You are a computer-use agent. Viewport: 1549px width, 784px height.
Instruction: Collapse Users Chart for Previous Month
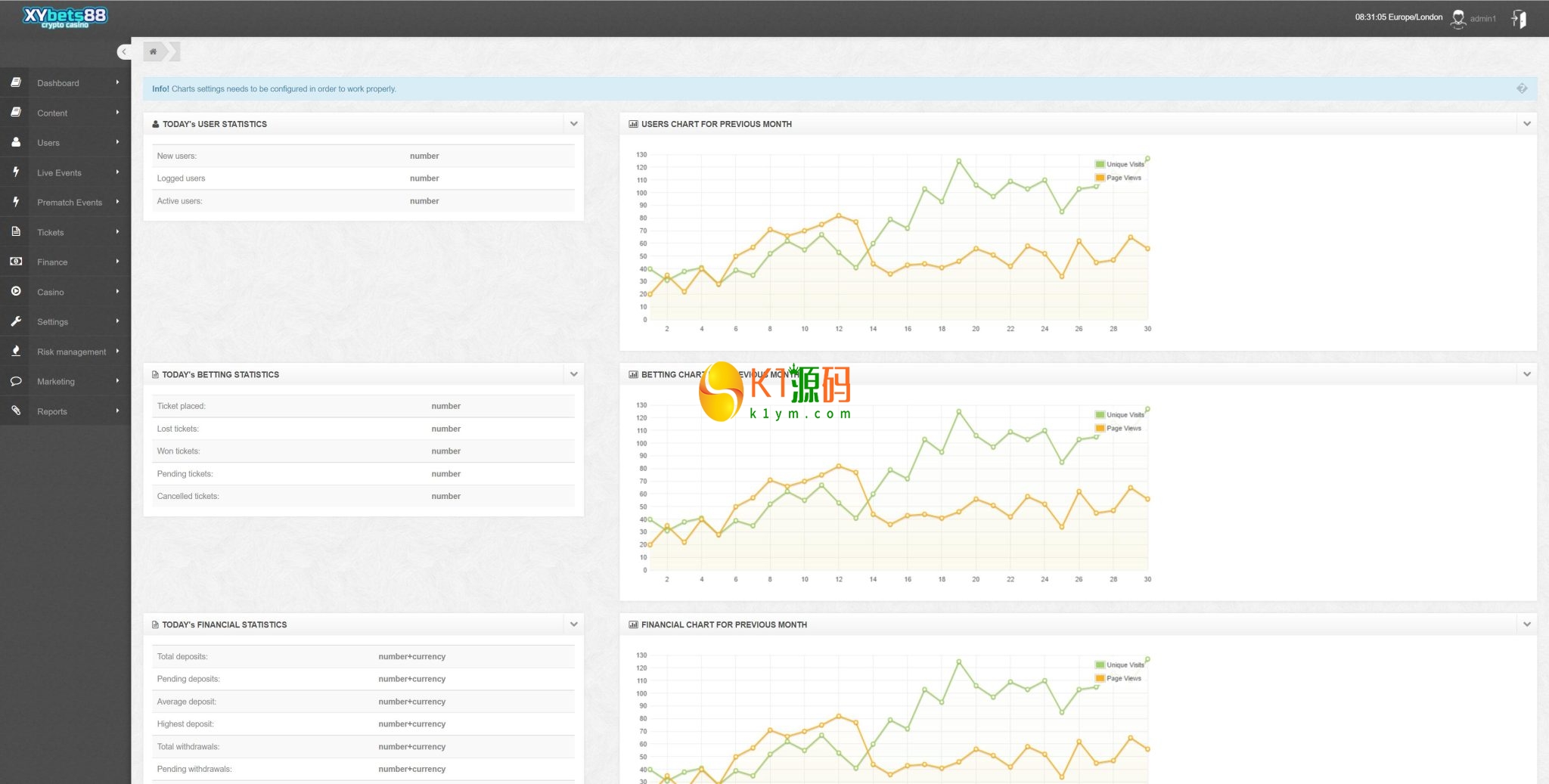[x=1527, y=123]
